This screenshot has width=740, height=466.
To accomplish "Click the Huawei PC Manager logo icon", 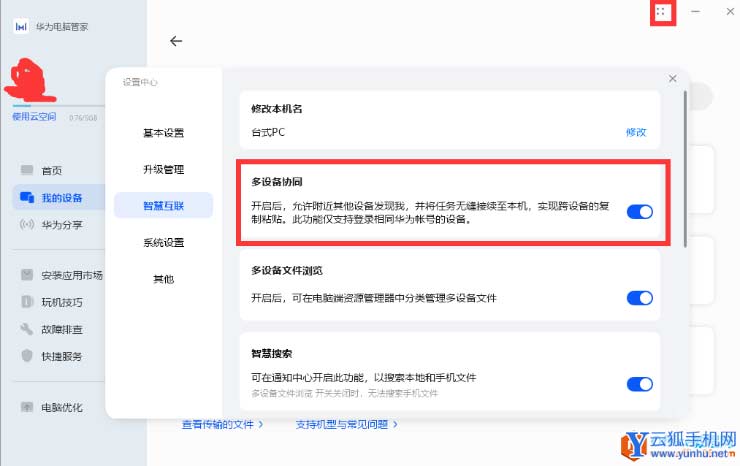I will click(21, 26).
